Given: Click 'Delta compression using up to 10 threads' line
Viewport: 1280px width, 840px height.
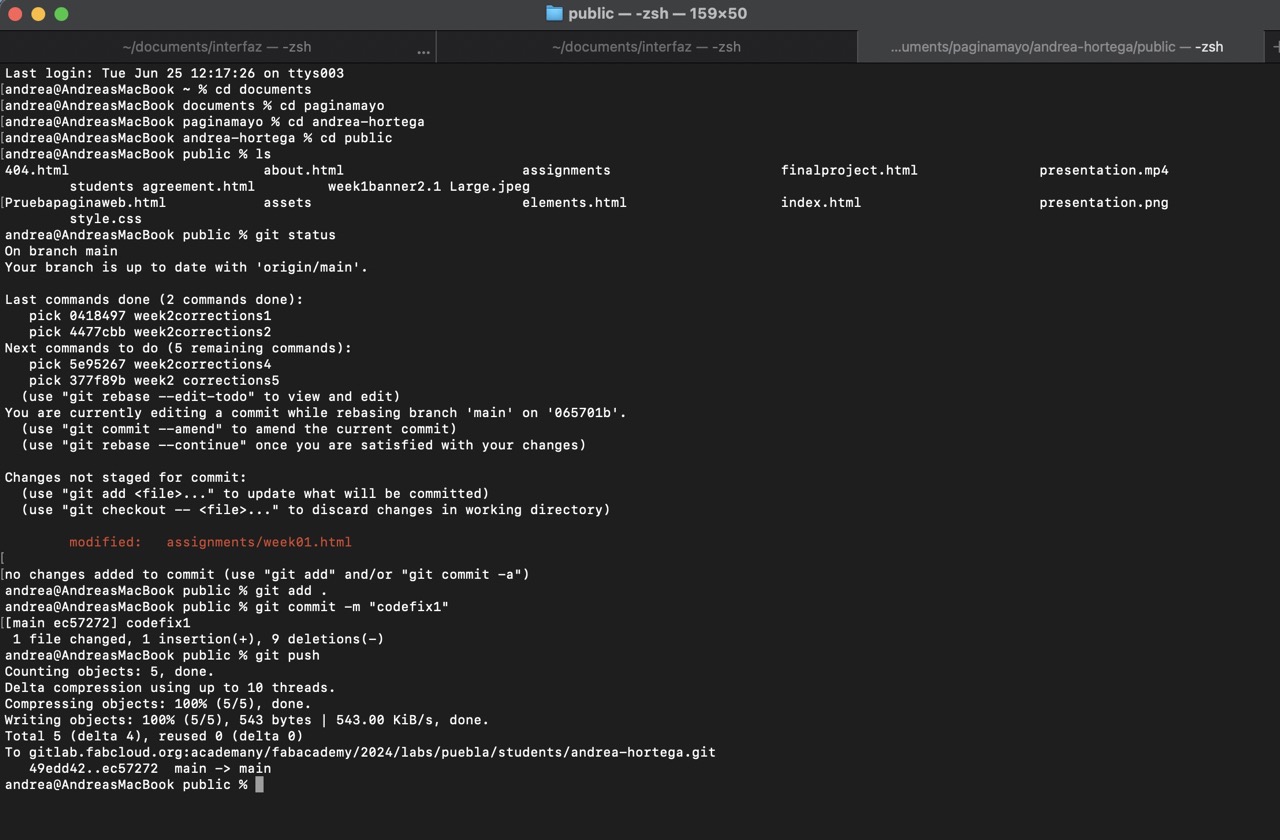Looking at the screenshot, I should pos(170,687).
